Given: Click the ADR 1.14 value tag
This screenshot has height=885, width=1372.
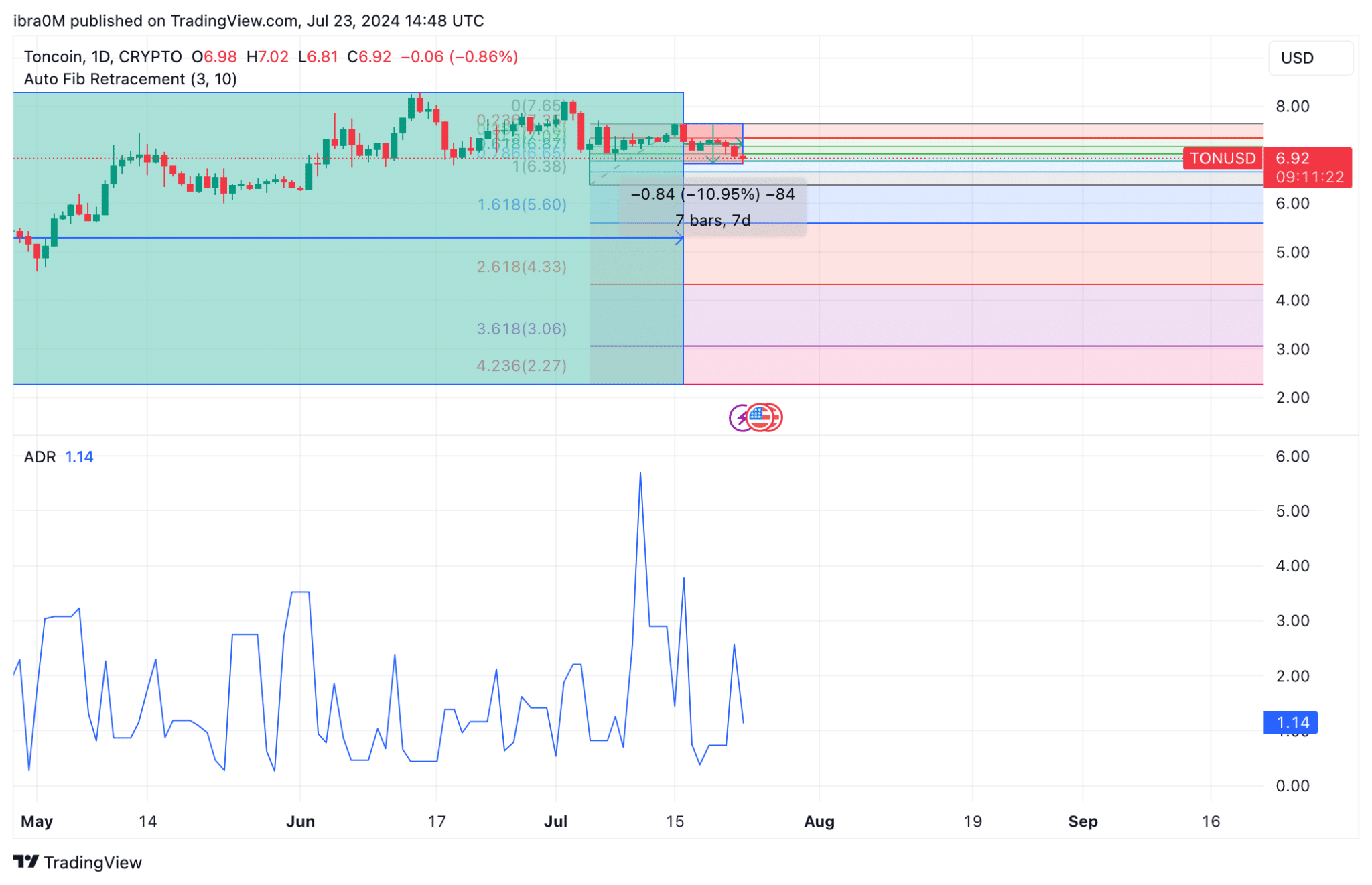Looking at the screenshot, I should coord(1290,722).
